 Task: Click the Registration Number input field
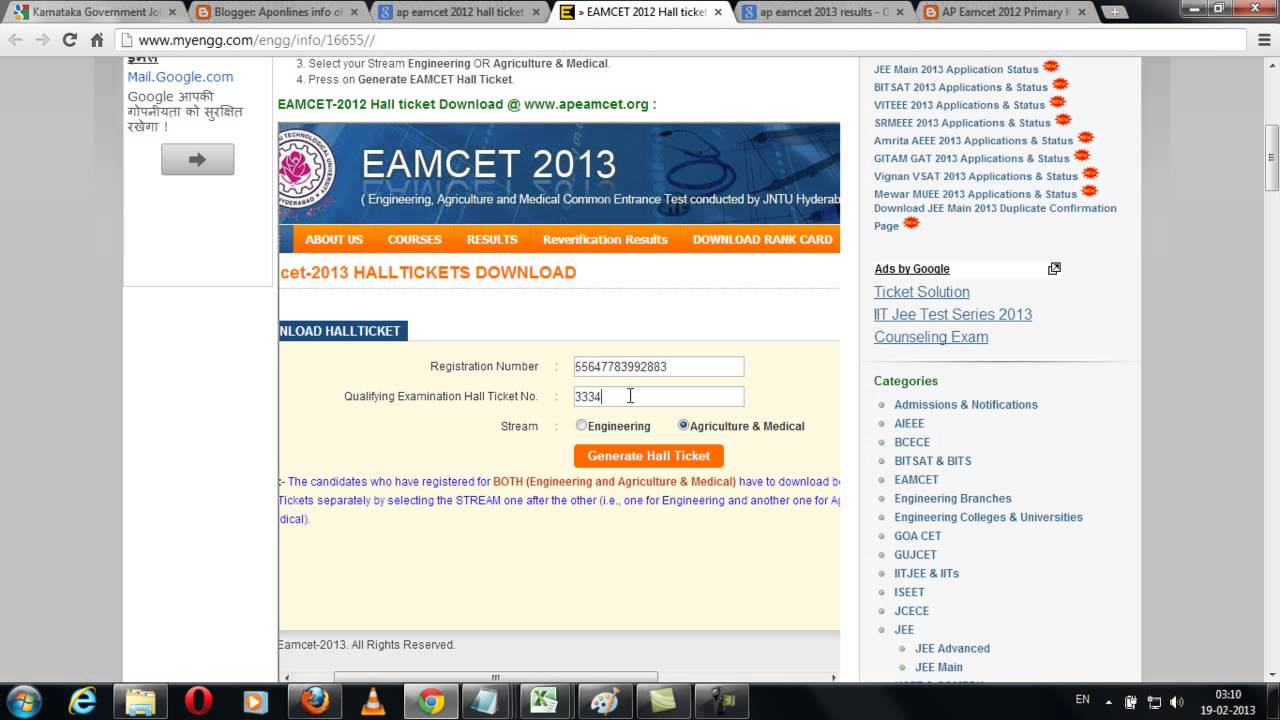click(x=658, y=366)
